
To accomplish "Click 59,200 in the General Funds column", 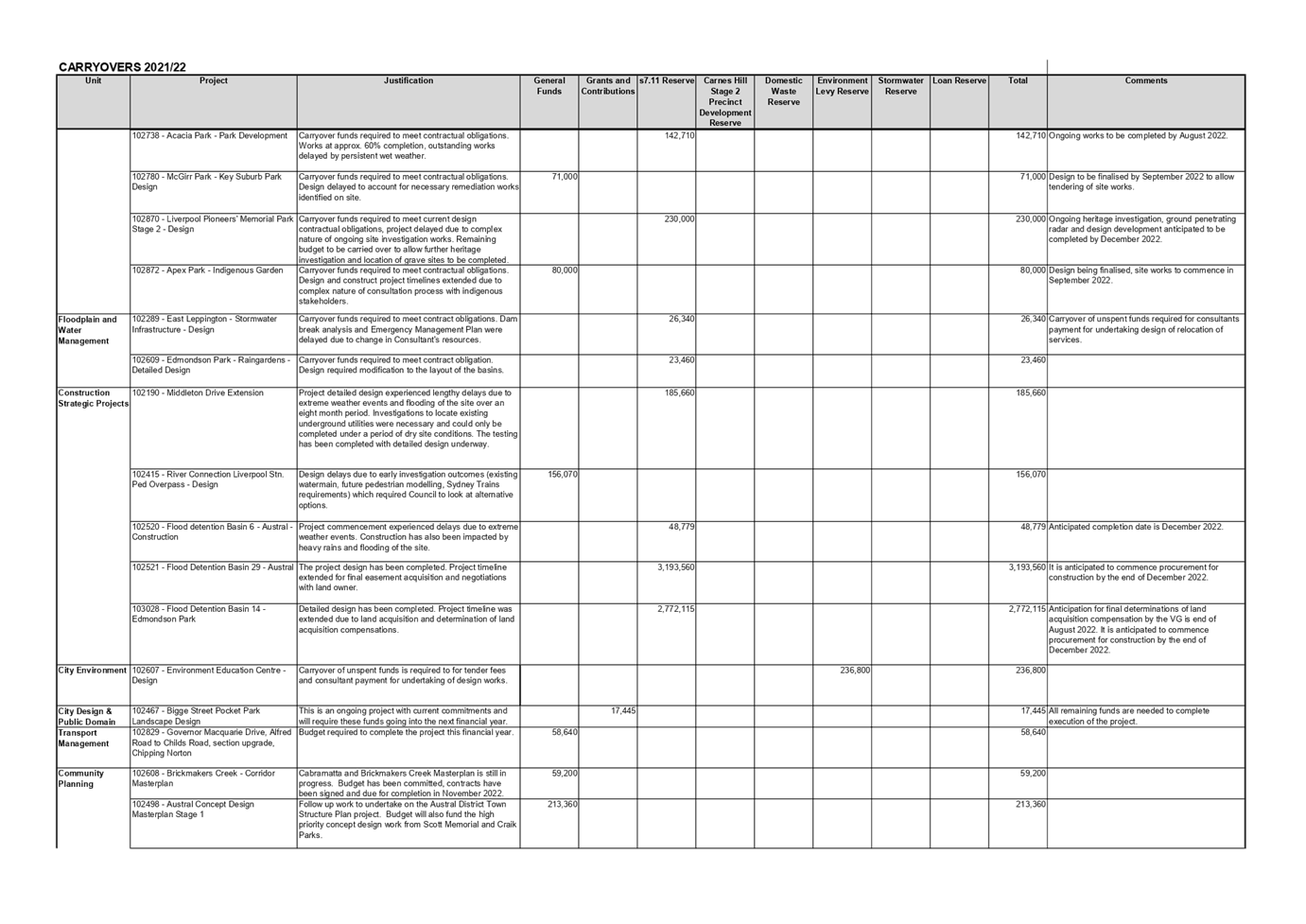I will pyautogui.click(x=565, y=774).
